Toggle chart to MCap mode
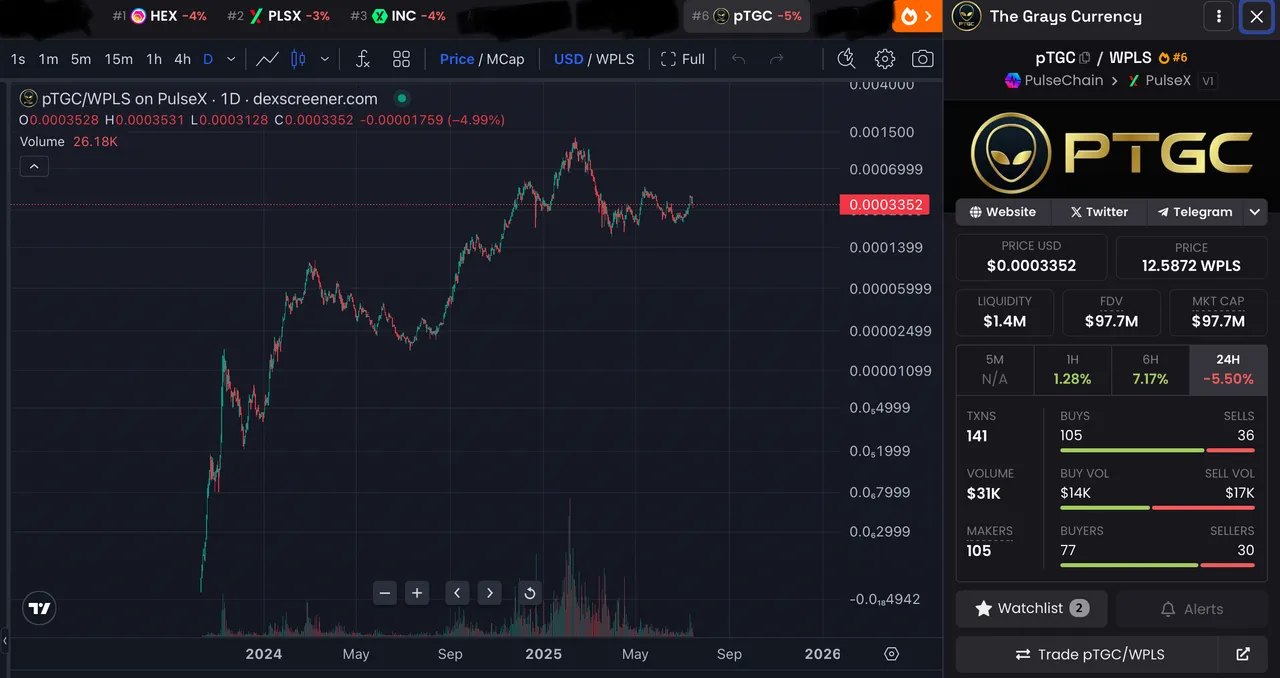1280x678 pixels. pos(505,59)
